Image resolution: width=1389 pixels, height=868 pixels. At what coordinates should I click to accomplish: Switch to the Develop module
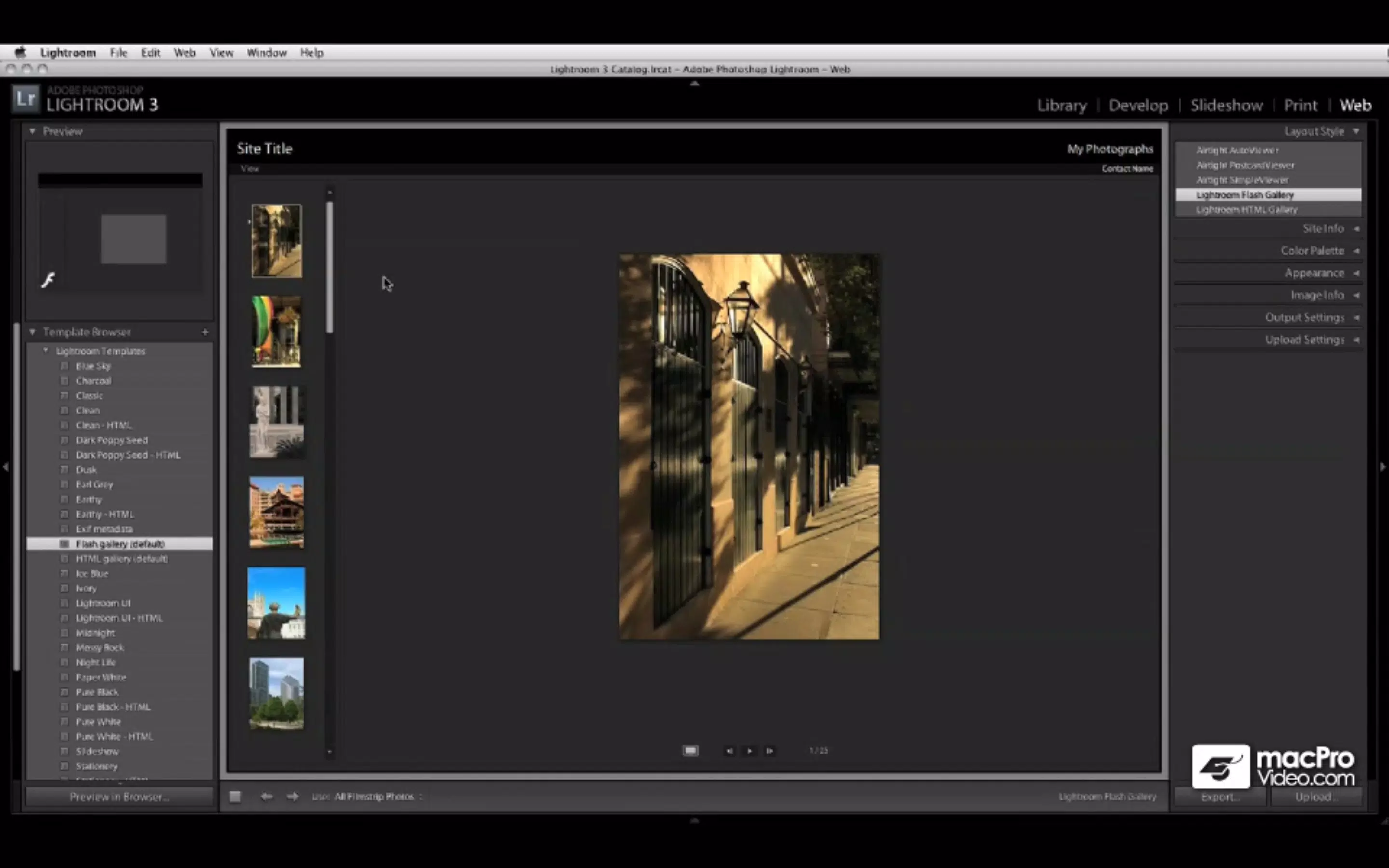coord(1138,106)
